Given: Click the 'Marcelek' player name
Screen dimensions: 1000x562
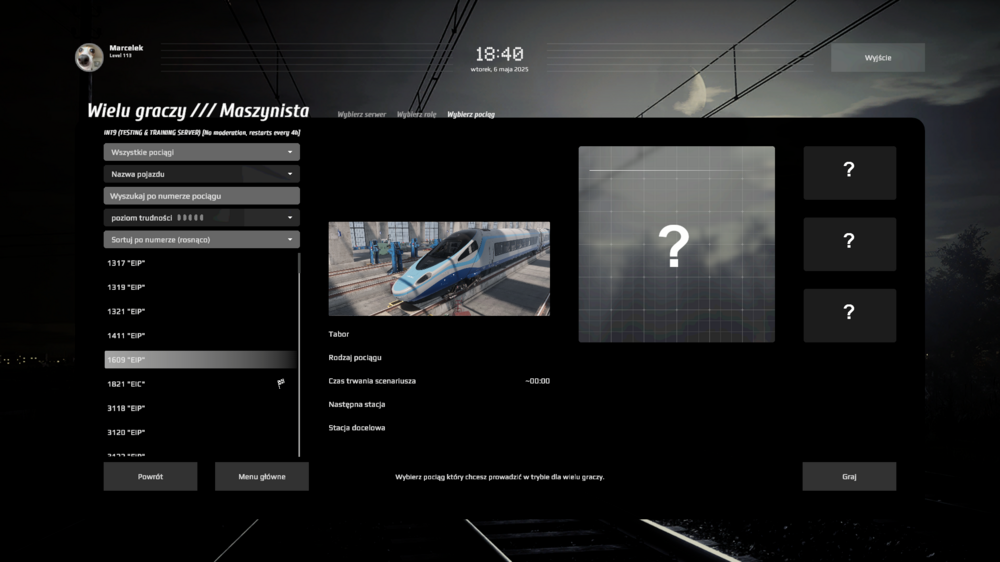Looking at the screenshot, I should click(126, 48).
